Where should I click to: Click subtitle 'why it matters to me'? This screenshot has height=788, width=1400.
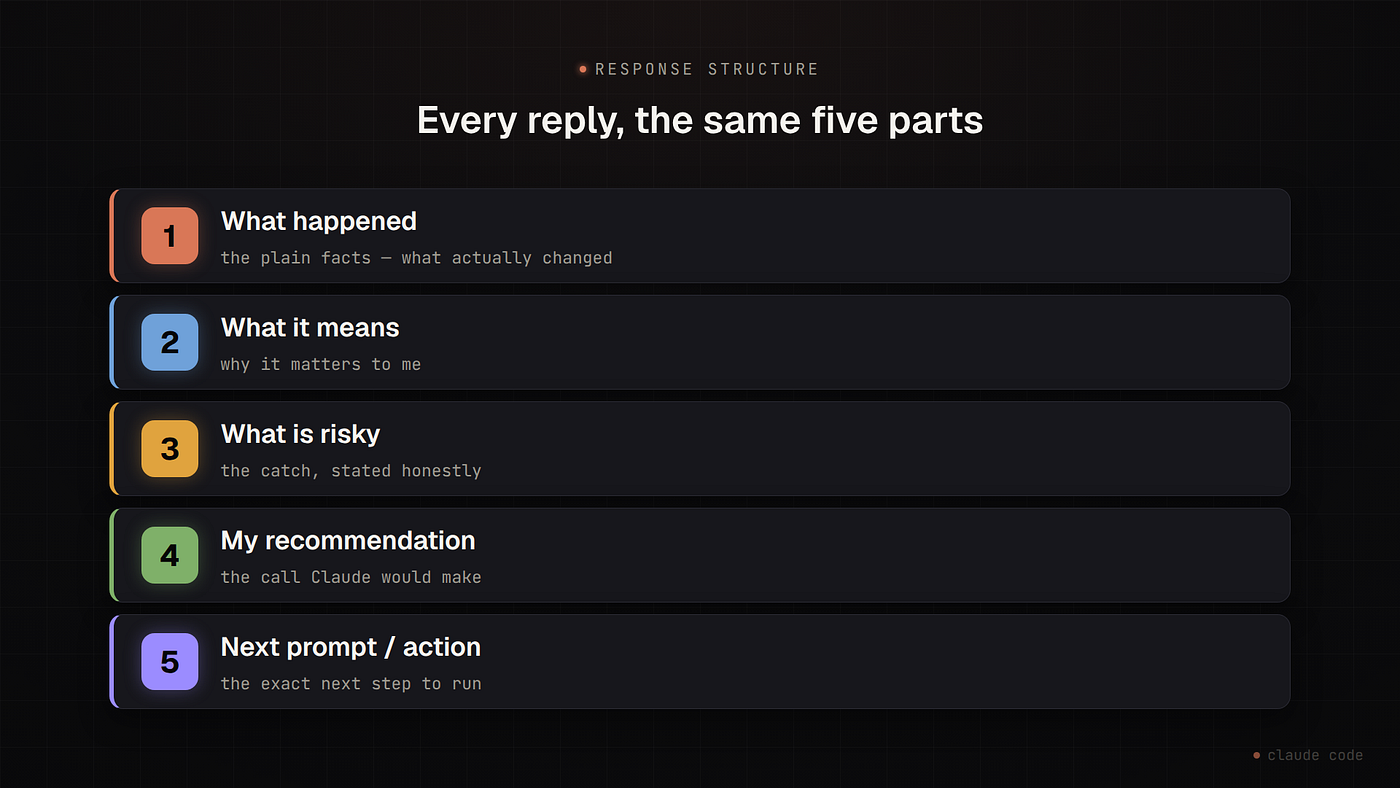321,365
